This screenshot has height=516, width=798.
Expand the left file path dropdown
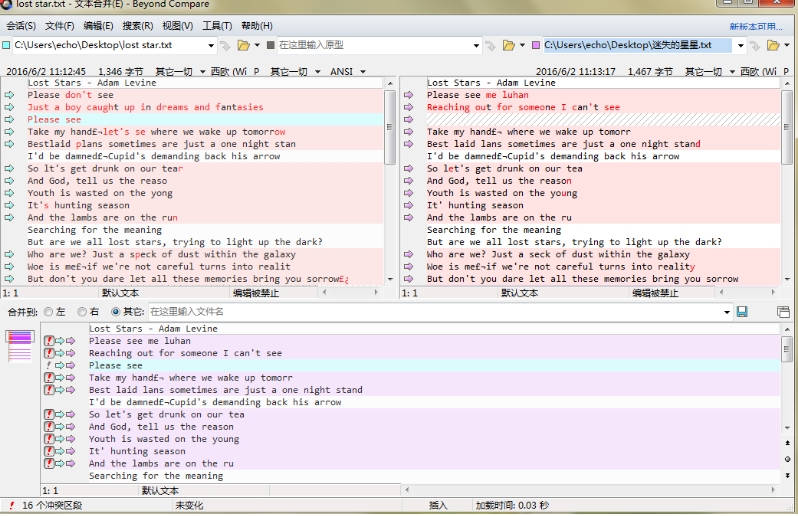click(x=211, y=45)
